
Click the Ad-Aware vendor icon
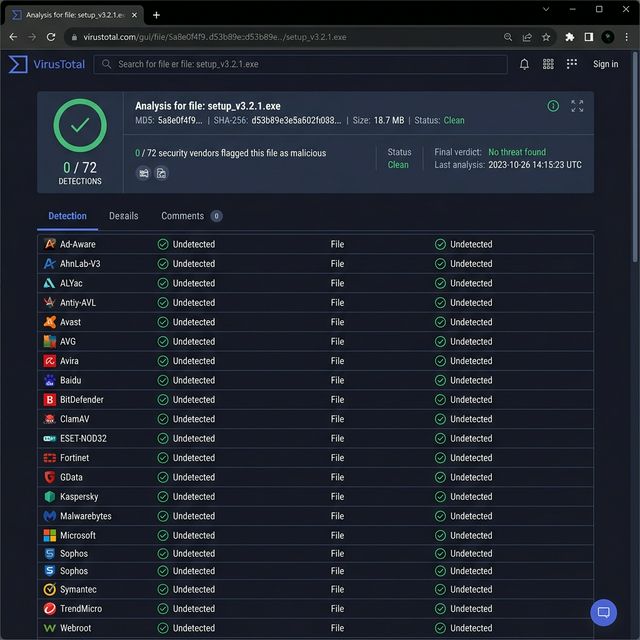click(x=50, y=244)
